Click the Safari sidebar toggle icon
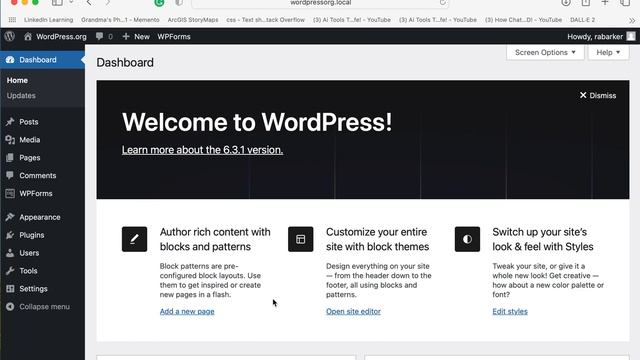The image size is (640, 360). [57, 2]
